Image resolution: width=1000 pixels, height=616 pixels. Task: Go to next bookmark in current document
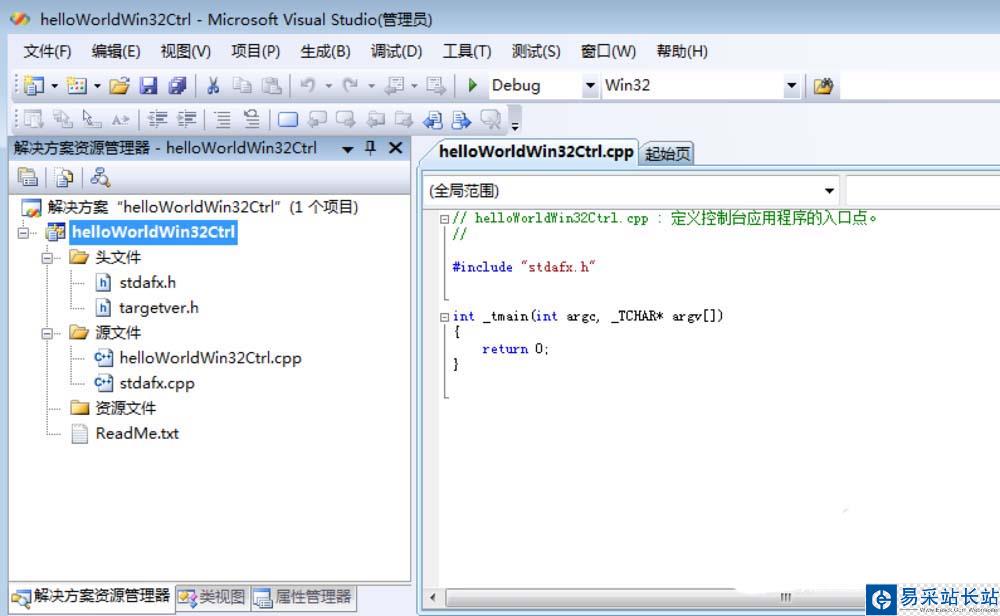[x=461, y=119]
